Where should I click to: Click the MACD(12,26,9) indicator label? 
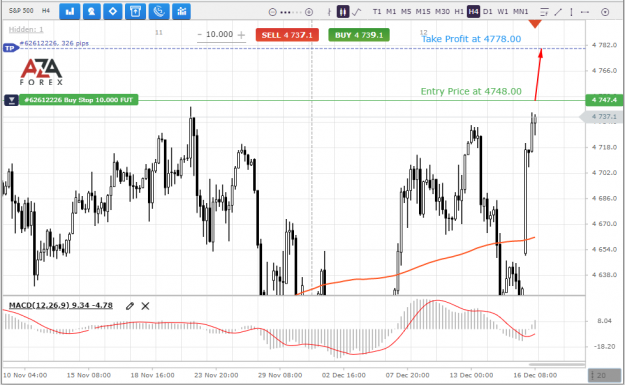[x=61, y=305]
